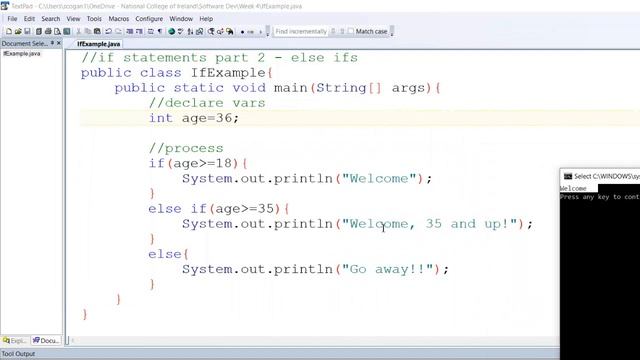Click the New document icon
640x360 pixels.
pyautogui.click(x=9, y=31)
